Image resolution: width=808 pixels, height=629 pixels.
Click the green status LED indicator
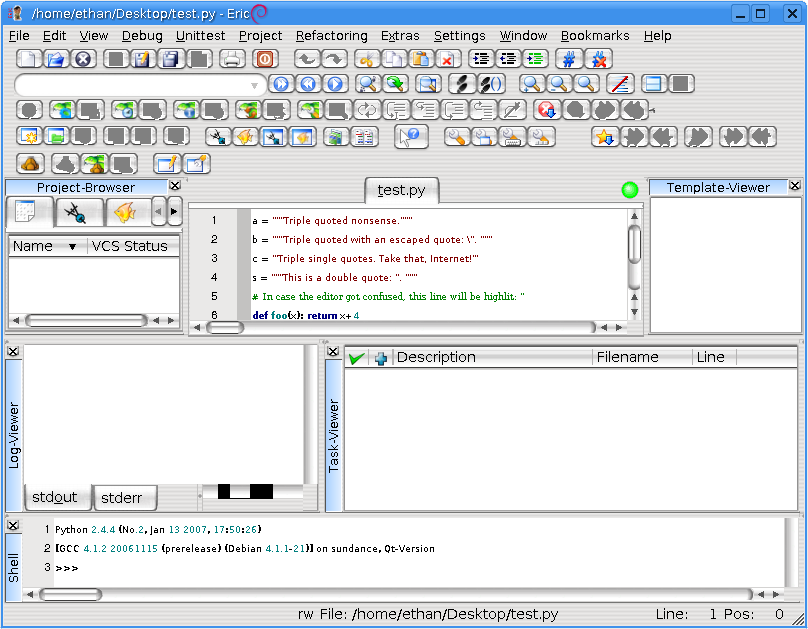630,190
